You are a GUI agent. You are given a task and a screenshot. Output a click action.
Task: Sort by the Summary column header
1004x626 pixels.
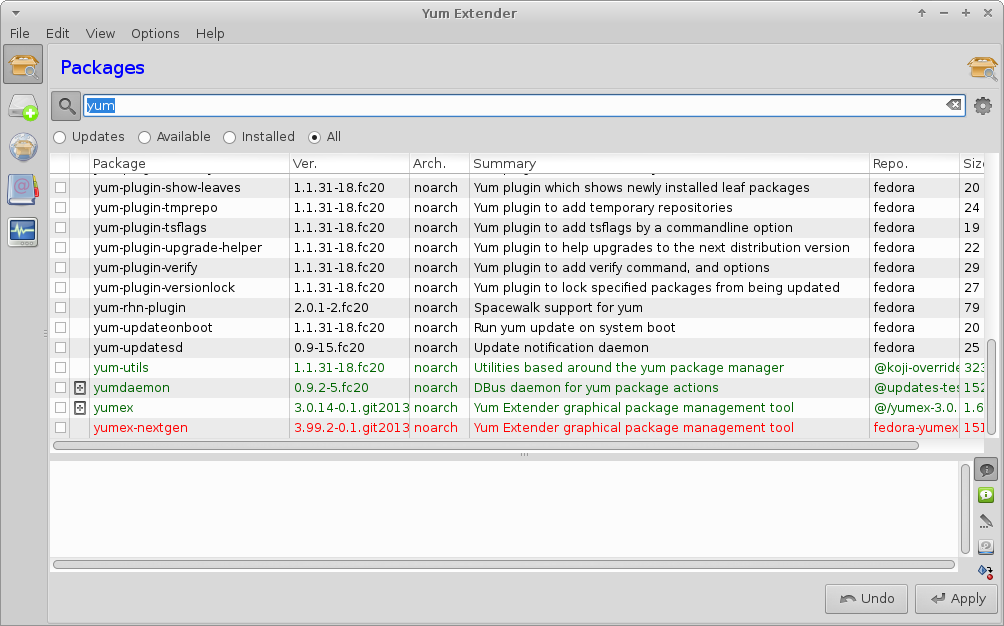pyautogui.click(x=669, y=163)
